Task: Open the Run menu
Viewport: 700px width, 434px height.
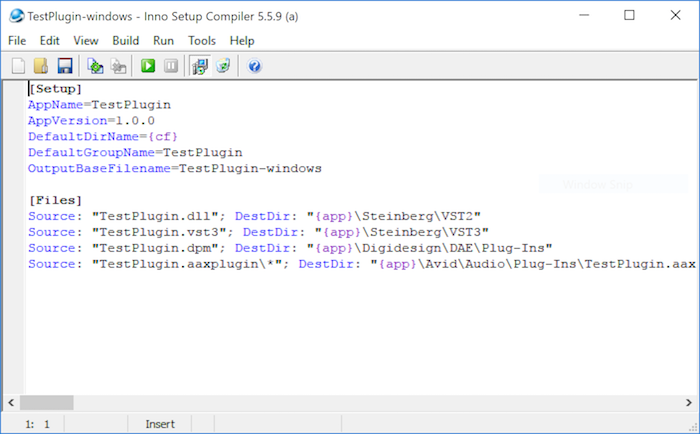Action: click(x=164, y=41)
